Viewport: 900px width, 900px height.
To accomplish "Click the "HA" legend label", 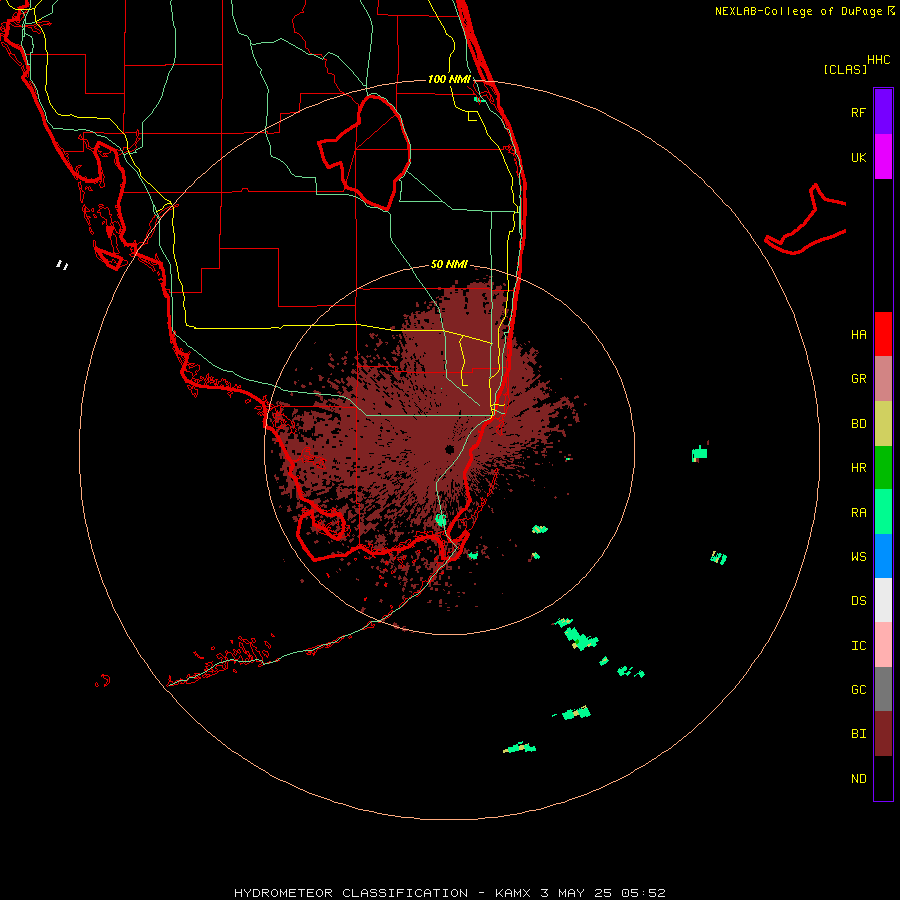I will pos(858,335).
